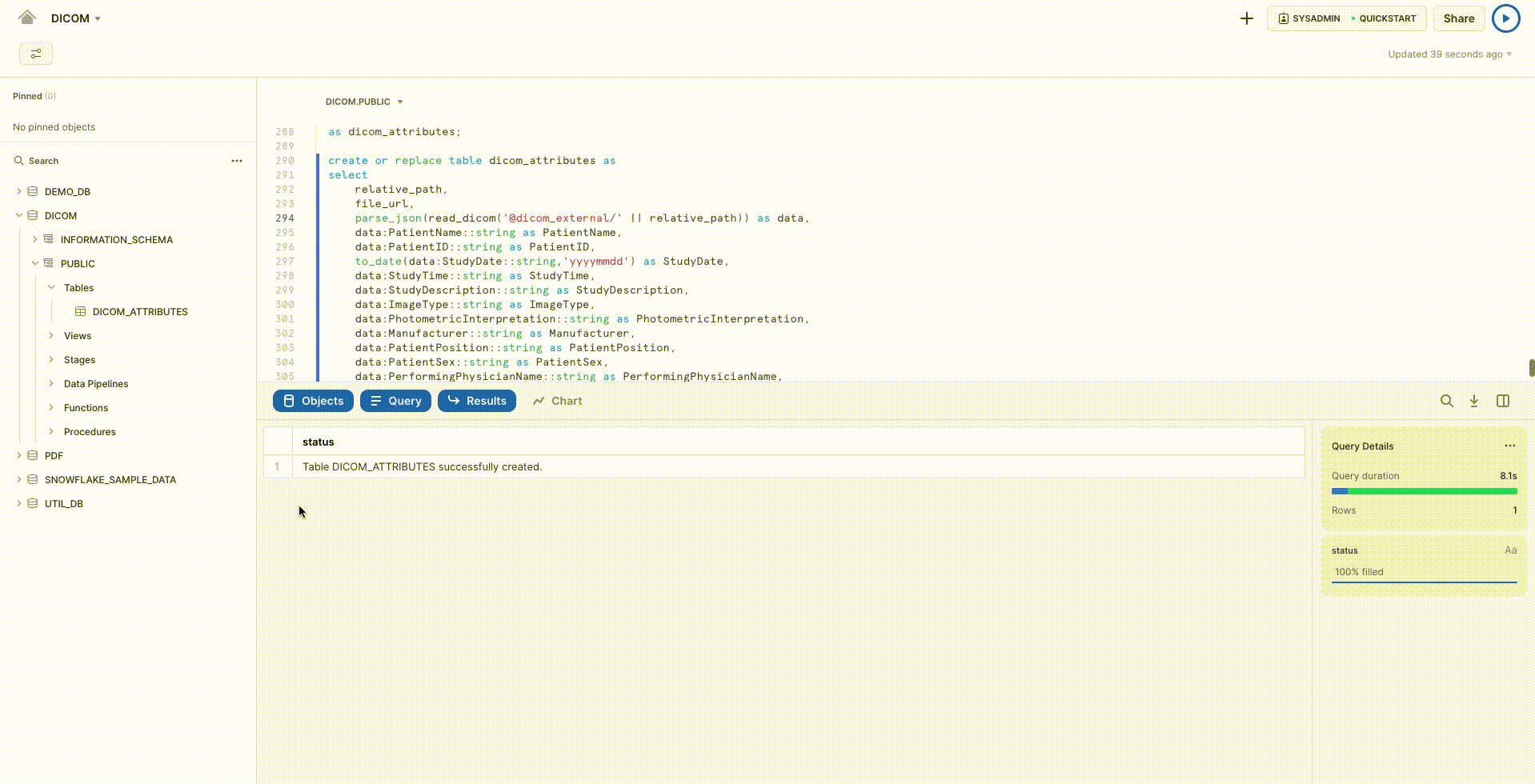Download the query results
Viewport: 1535px width, 784px height.
coord(1474,401)
